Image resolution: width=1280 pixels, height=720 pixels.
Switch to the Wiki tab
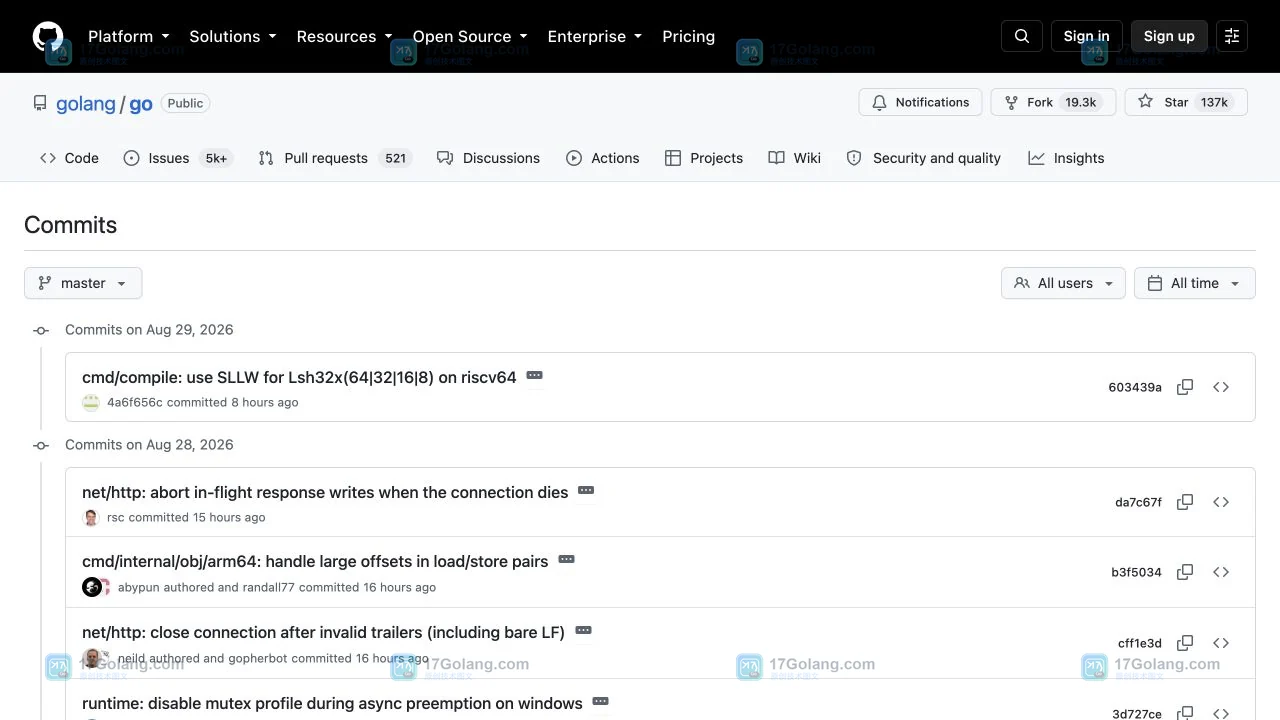click(795, 158)
